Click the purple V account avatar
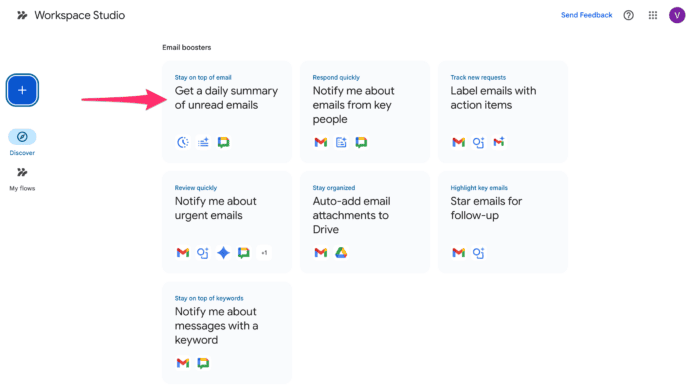Image resolution: width=694 pixels, height=392 pixels. coord(677,15)
